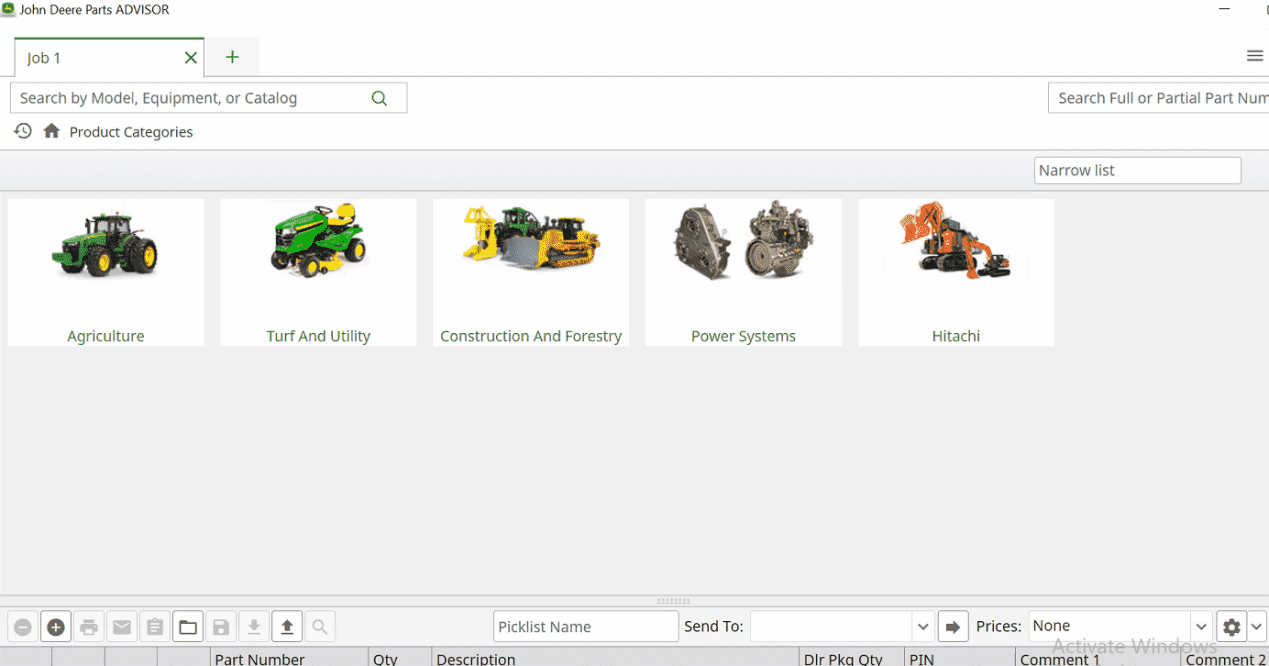
Task: Click the Product Categories breadcrumb
Action: [131, 132]
